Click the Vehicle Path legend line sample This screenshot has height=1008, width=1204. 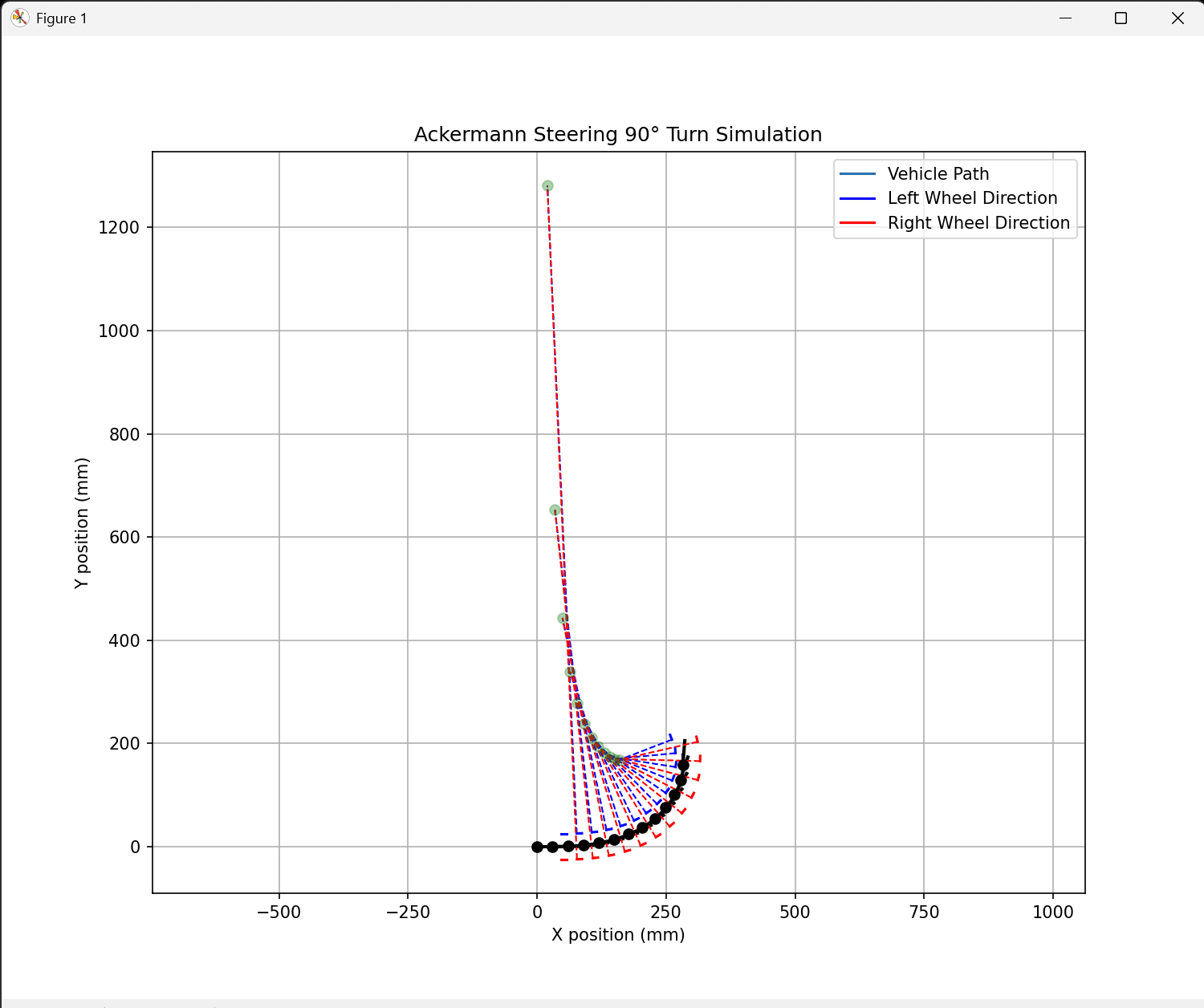pos(857,174)
